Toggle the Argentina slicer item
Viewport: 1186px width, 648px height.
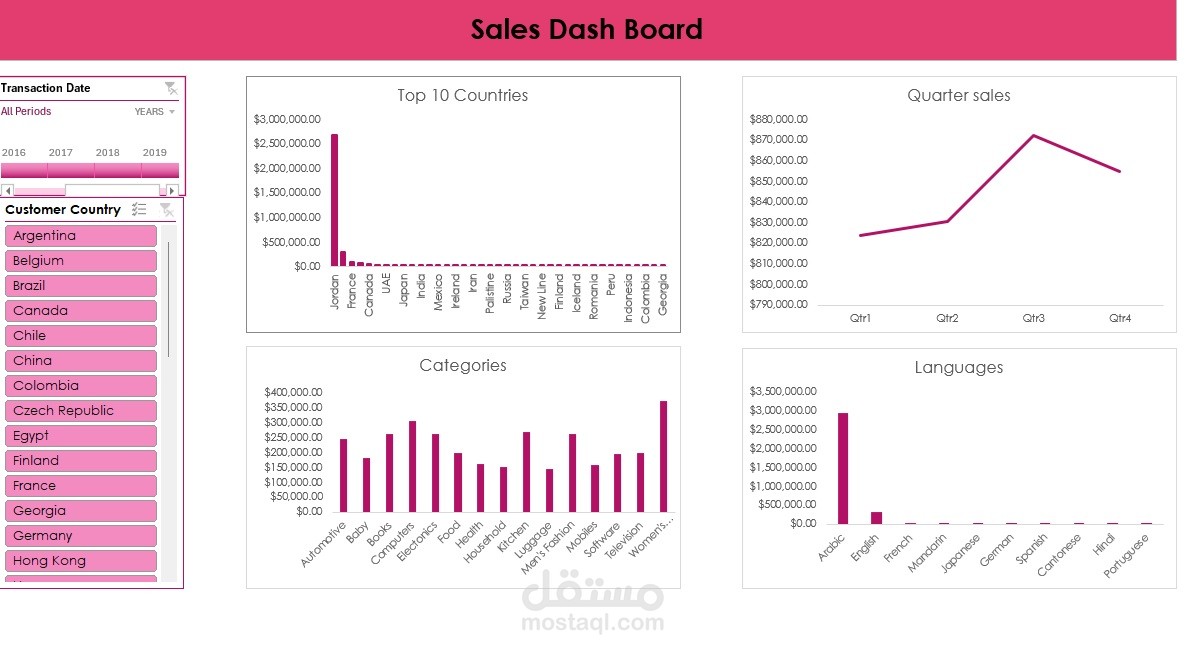81,235
